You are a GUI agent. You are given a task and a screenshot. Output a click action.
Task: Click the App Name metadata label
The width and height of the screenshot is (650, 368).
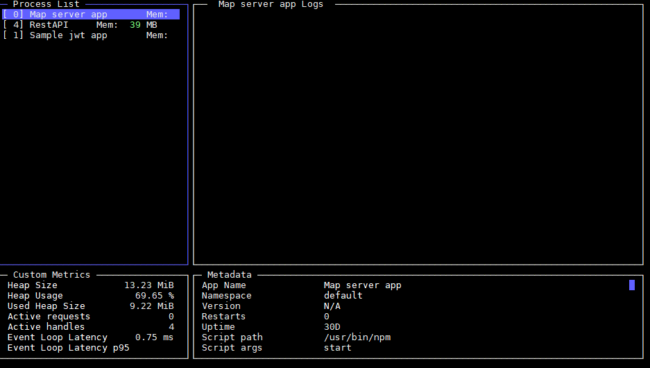tap(224, 285)
